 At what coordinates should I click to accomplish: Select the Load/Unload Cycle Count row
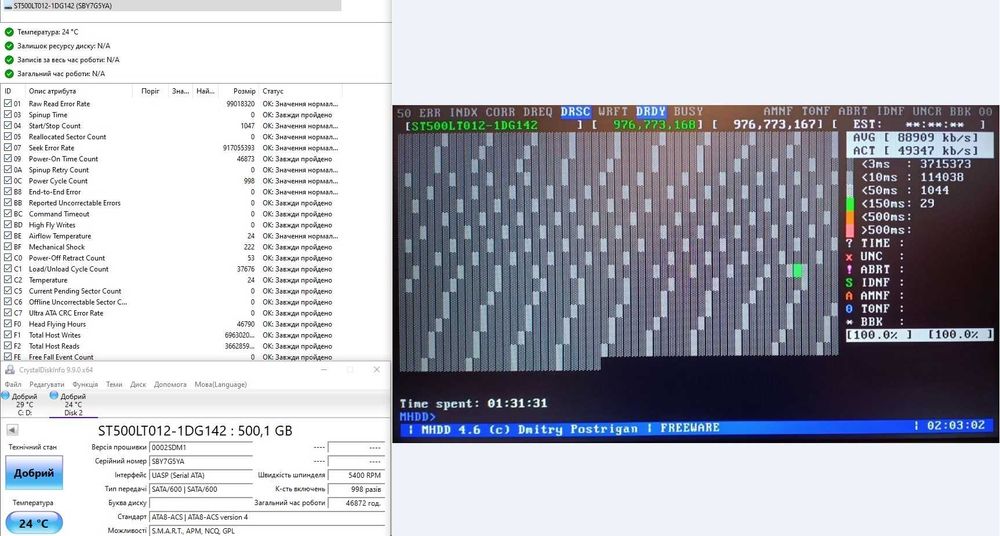[x=172, y=269]
